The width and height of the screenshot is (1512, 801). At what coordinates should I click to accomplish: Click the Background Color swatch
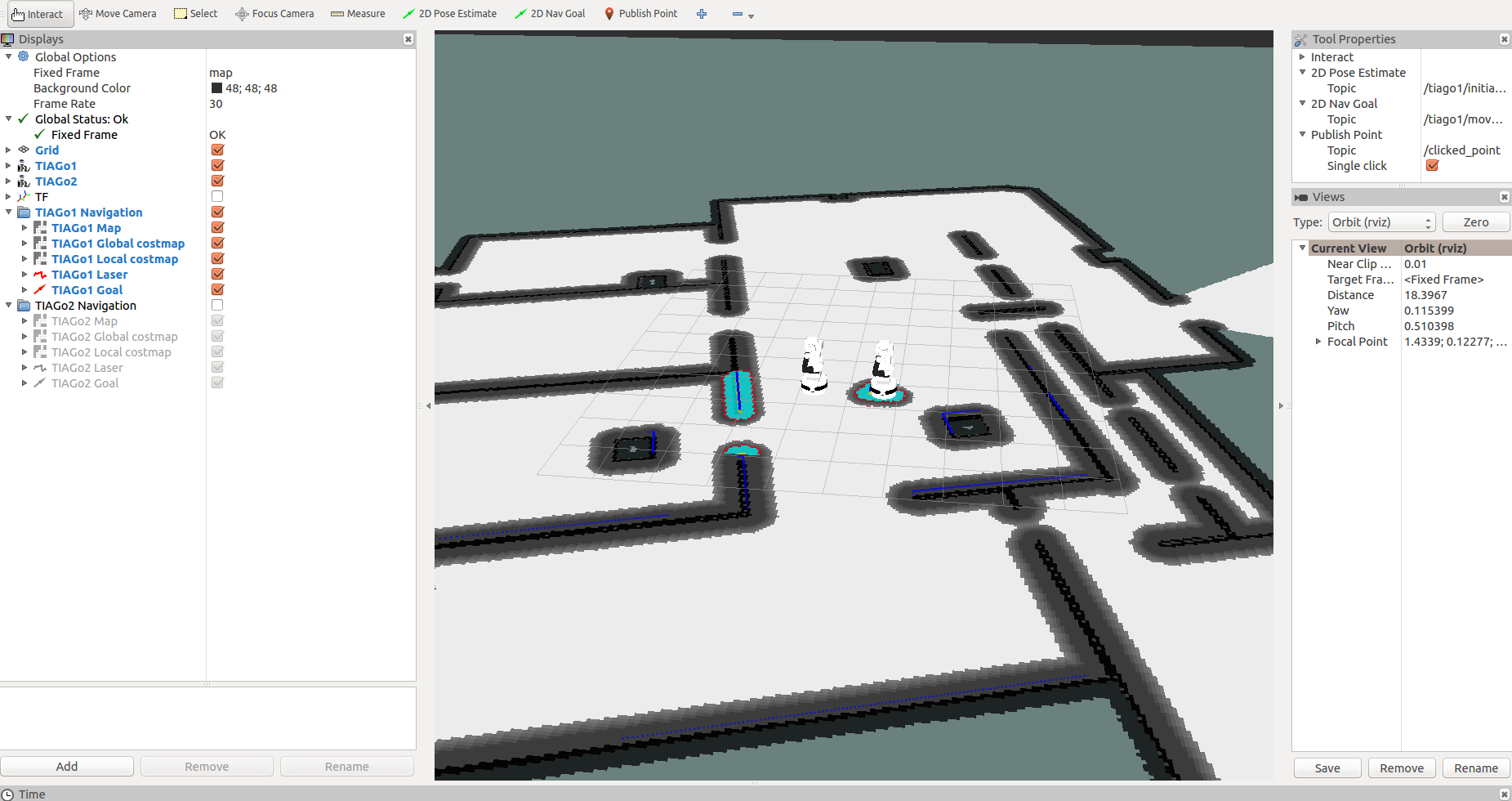pyautogui.click(x=216, y=88)
